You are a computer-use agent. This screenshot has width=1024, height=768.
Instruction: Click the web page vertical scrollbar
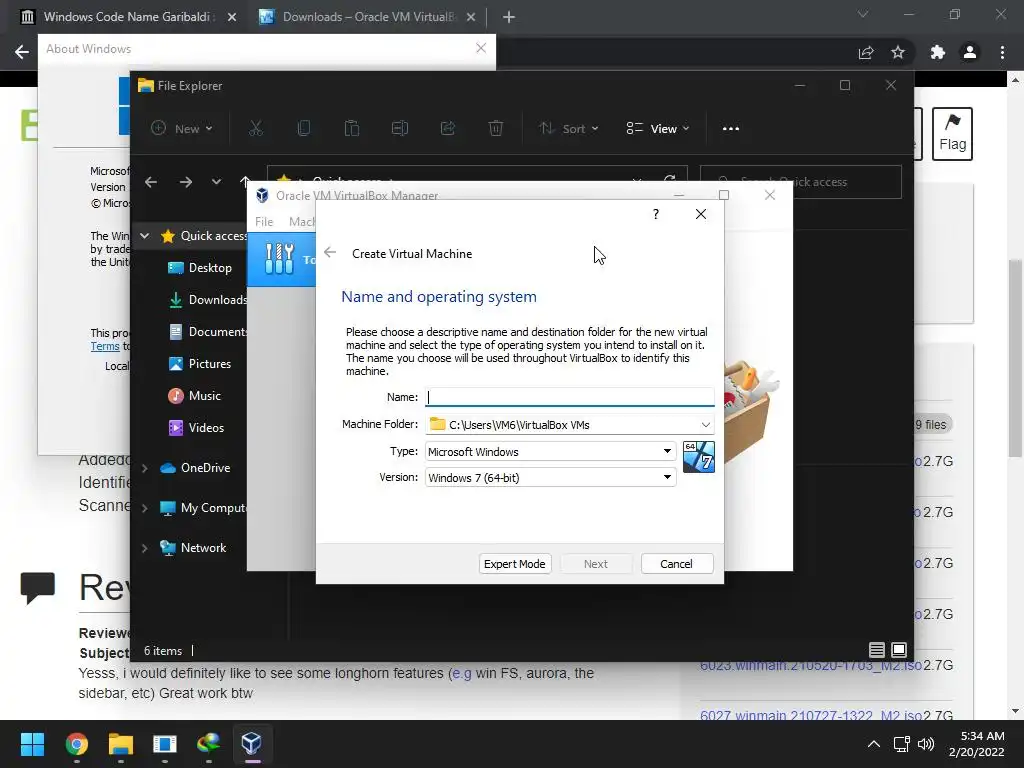pyautogui.click(x=1015, y=359)
